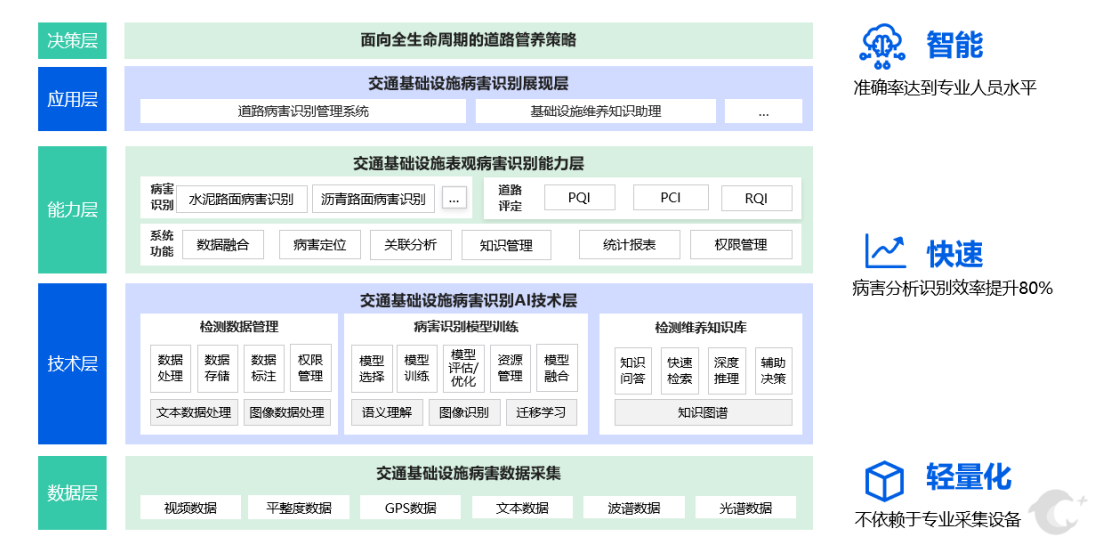This screenshot has height=543, width=1102.
Task: Click 权限管理 box in 系统功能 row
Action: [741, 244]
